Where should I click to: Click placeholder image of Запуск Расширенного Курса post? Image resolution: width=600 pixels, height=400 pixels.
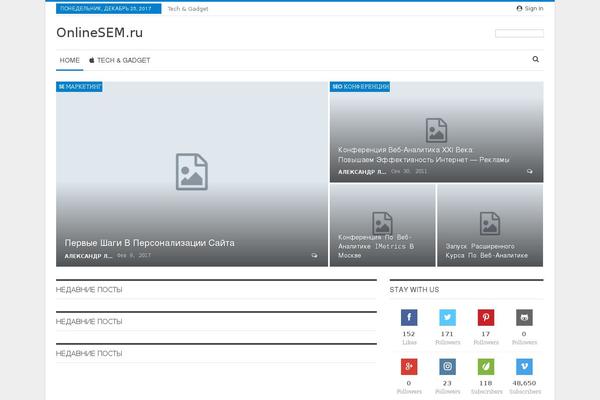point(490,224)
